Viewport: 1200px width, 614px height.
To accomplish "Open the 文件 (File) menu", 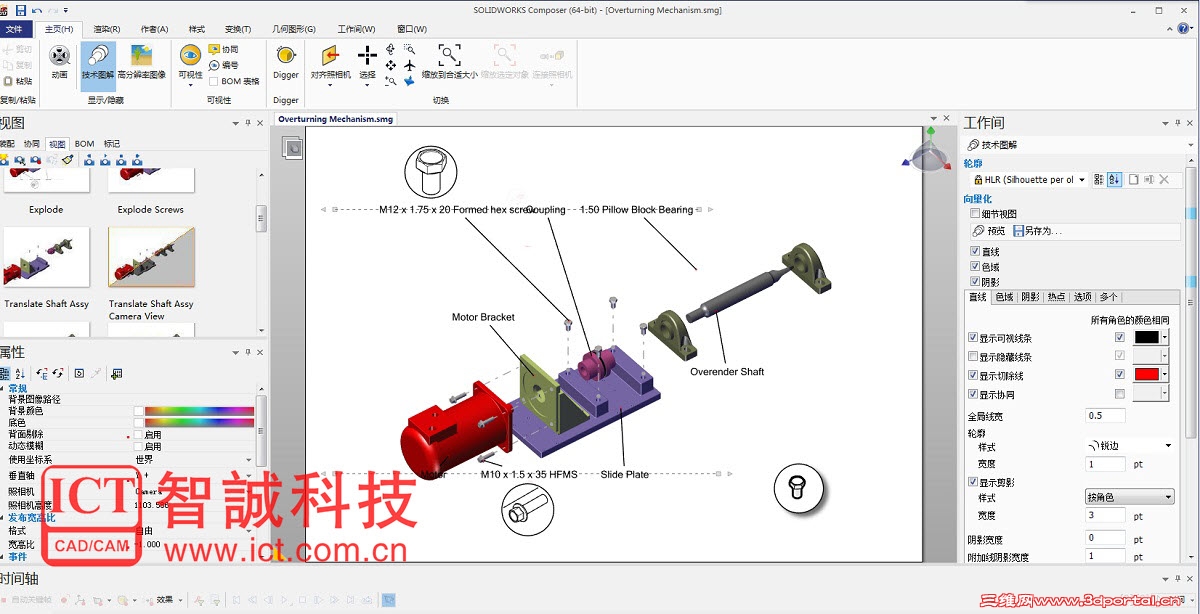I will [x=16, y=29].
